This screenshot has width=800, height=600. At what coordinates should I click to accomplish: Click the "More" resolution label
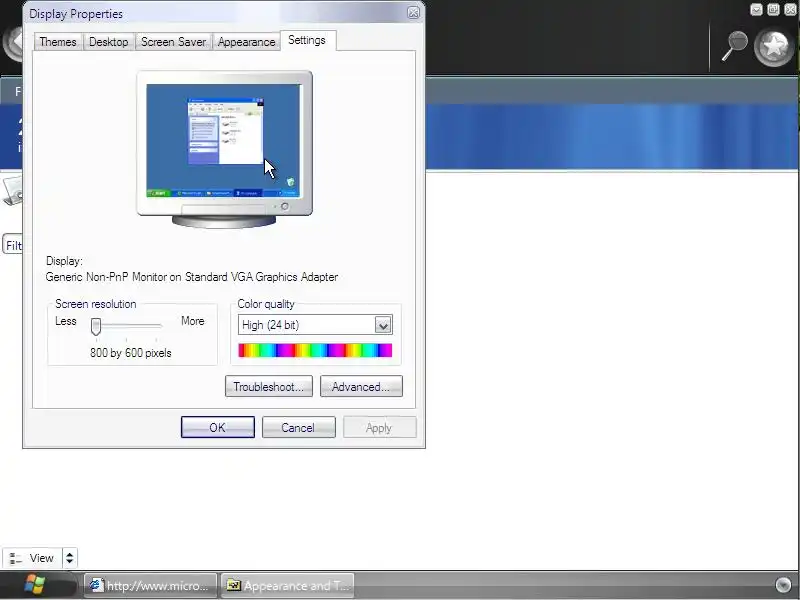193,321
